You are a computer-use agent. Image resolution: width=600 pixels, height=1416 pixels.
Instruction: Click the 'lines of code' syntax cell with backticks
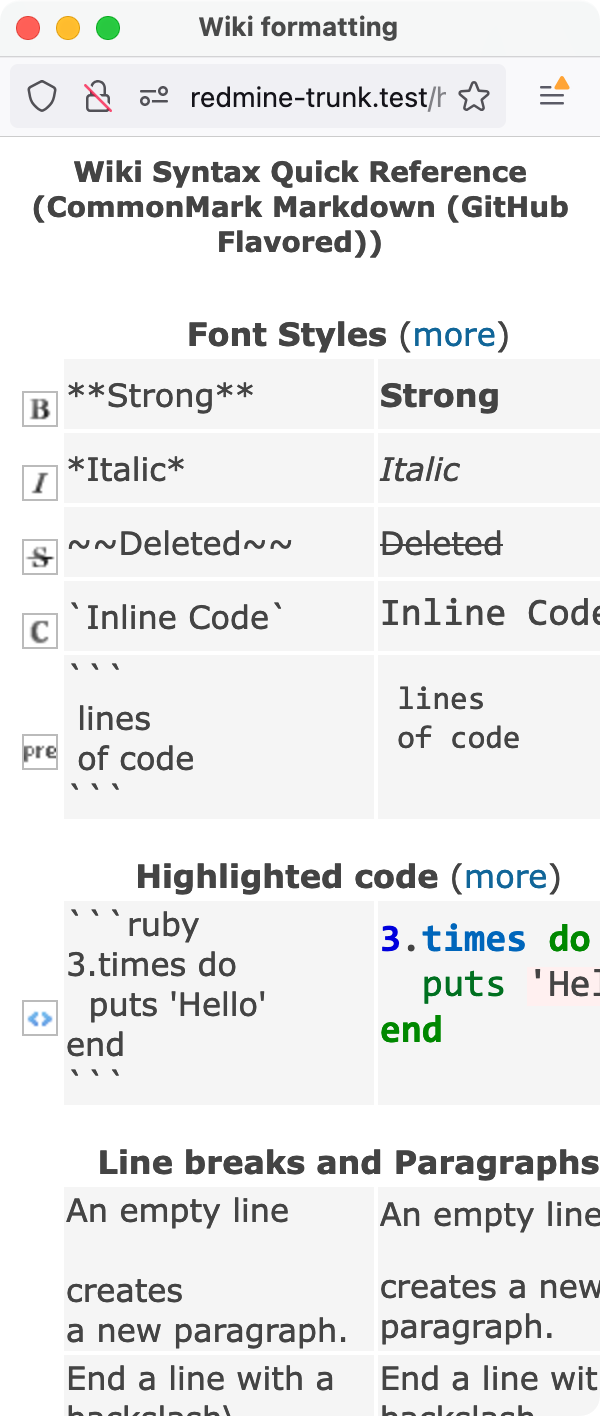click(219, 737)
